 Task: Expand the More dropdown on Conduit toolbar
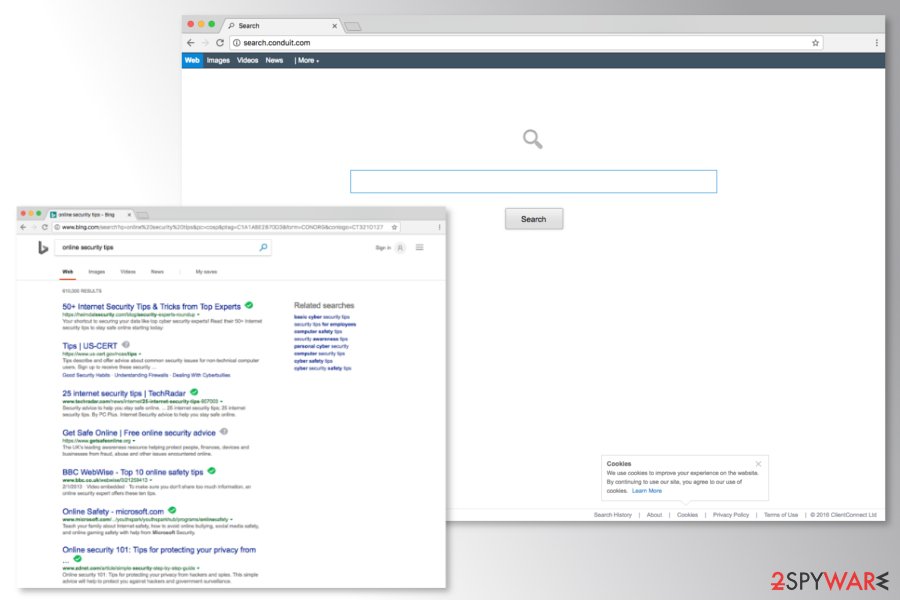click(x=308, y=60)
